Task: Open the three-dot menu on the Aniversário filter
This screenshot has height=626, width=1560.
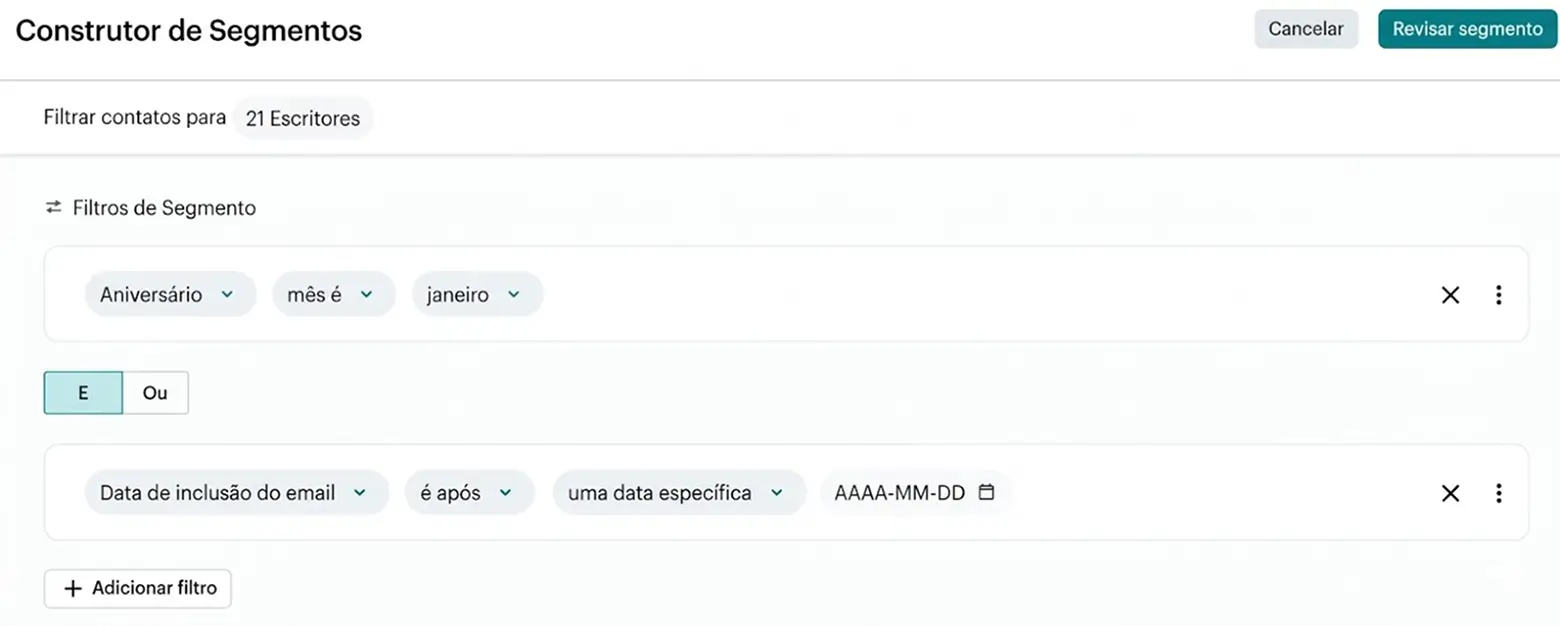Action: 1499,295
